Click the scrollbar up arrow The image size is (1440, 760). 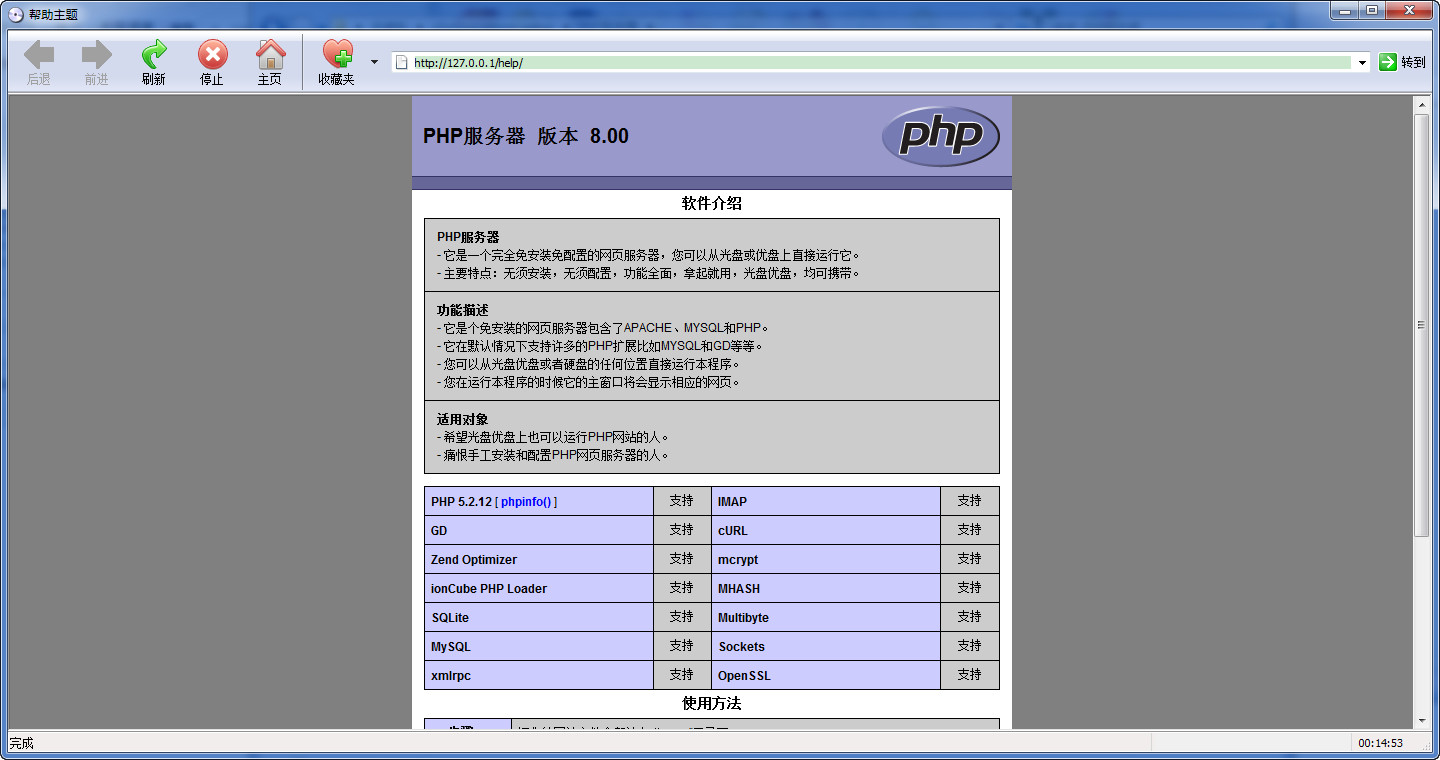pyautogui.click(x=1422, y=105)
